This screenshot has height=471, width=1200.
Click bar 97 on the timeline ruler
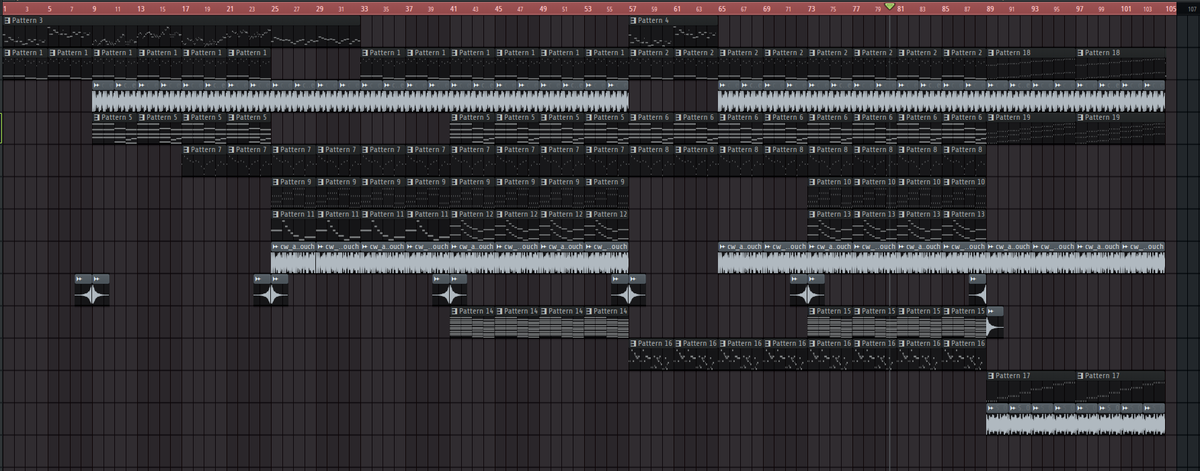pos(1080,8)
